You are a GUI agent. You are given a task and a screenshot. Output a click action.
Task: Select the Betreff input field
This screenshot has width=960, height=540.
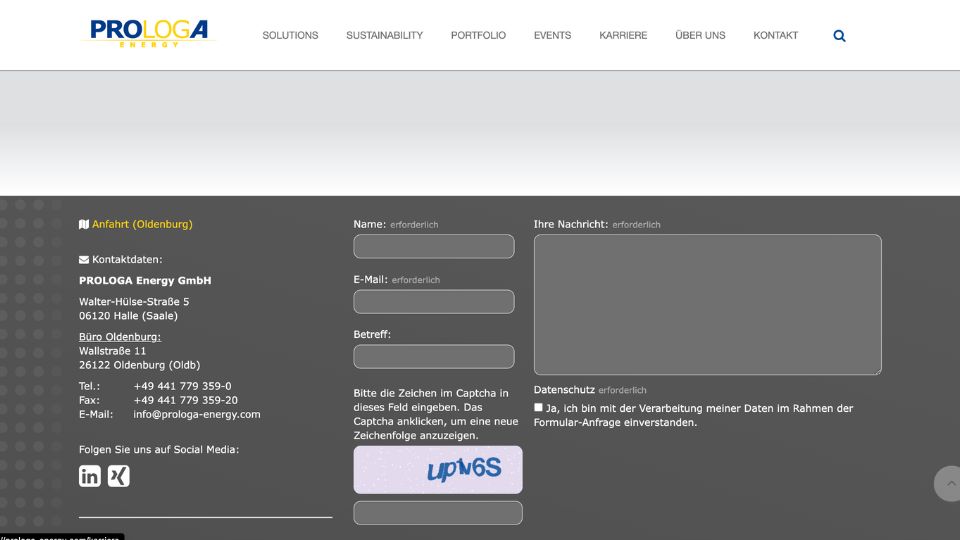tap(434, 357)
